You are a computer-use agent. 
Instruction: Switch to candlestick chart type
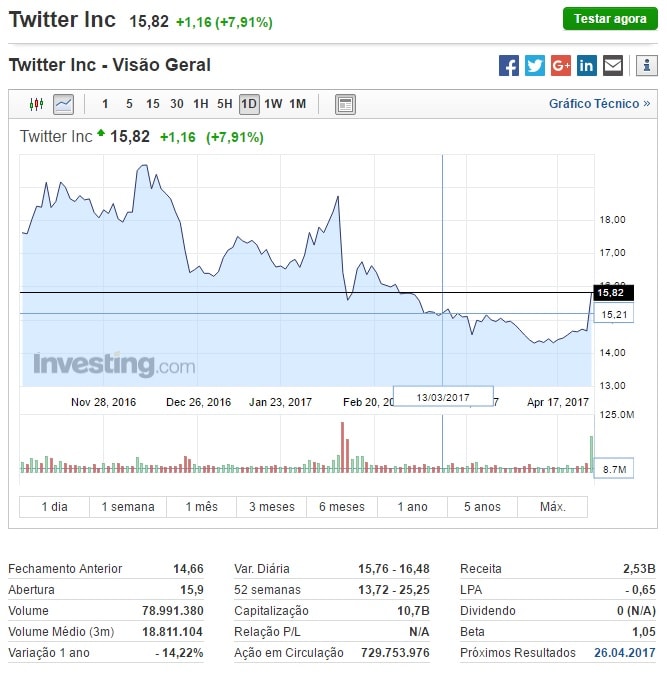(37, 104)
